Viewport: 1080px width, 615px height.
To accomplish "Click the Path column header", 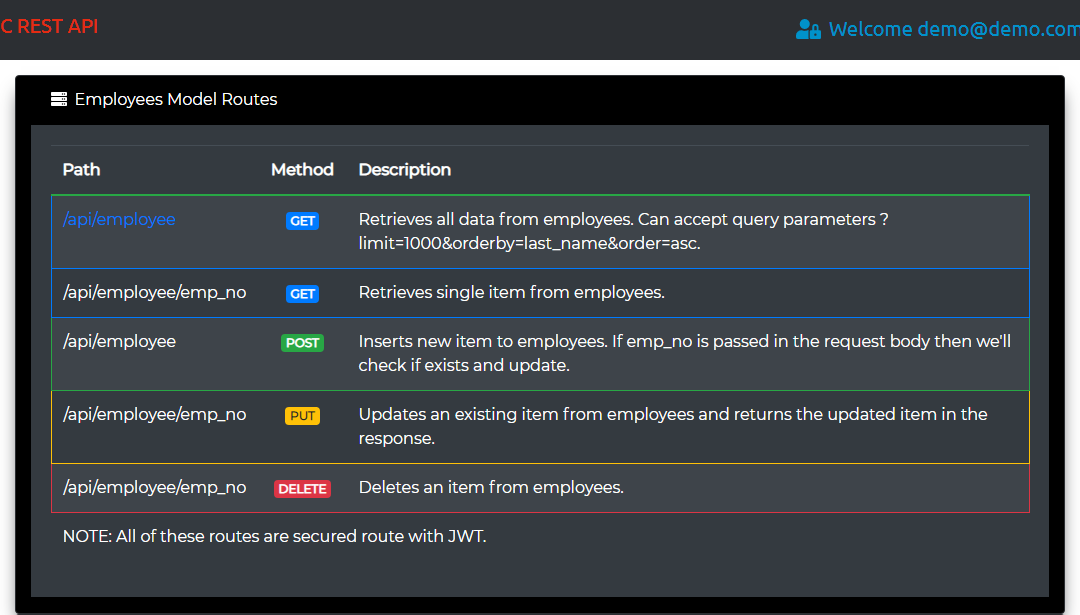I will tap(81, 170).
